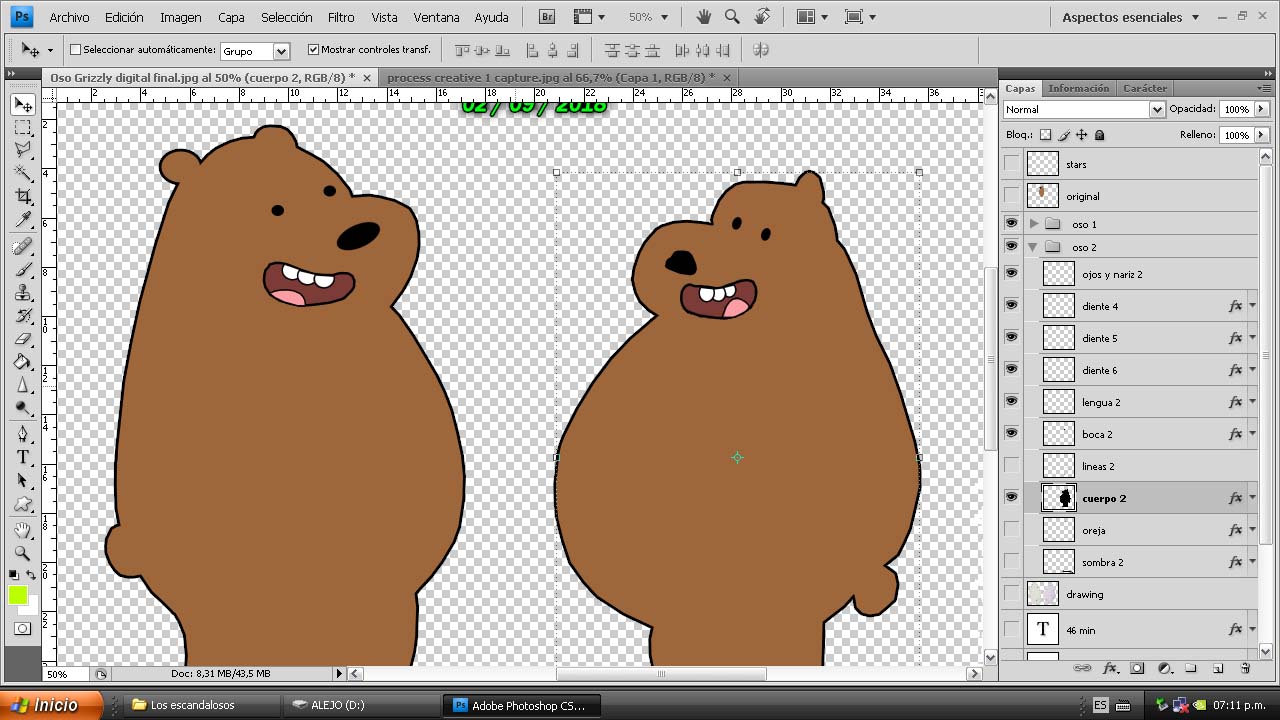Screen dimensions: 1280x720
Task: Hide the boca 2 layer
Action: [1012, 433]
